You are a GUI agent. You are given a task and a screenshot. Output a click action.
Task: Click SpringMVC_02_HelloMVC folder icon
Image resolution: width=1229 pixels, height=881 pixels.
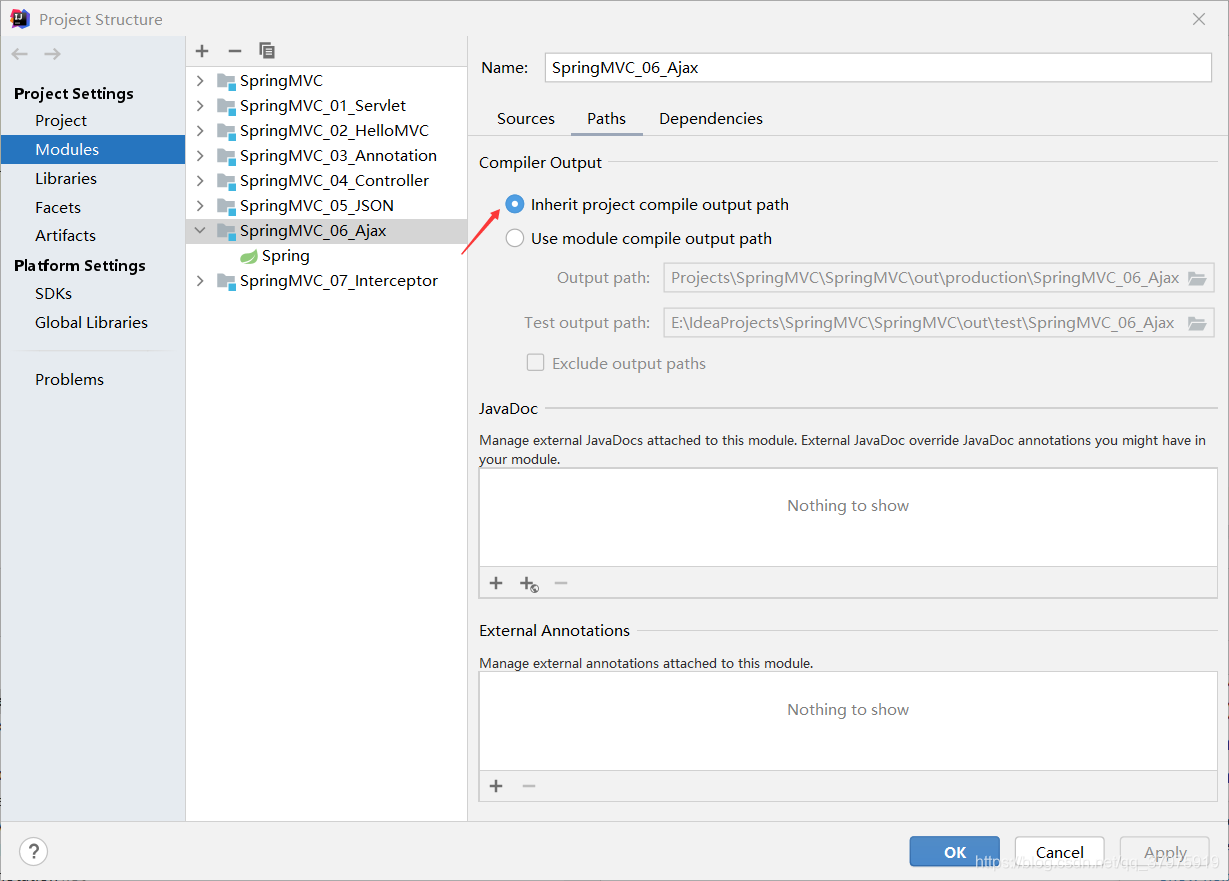[x=226, y=131]
